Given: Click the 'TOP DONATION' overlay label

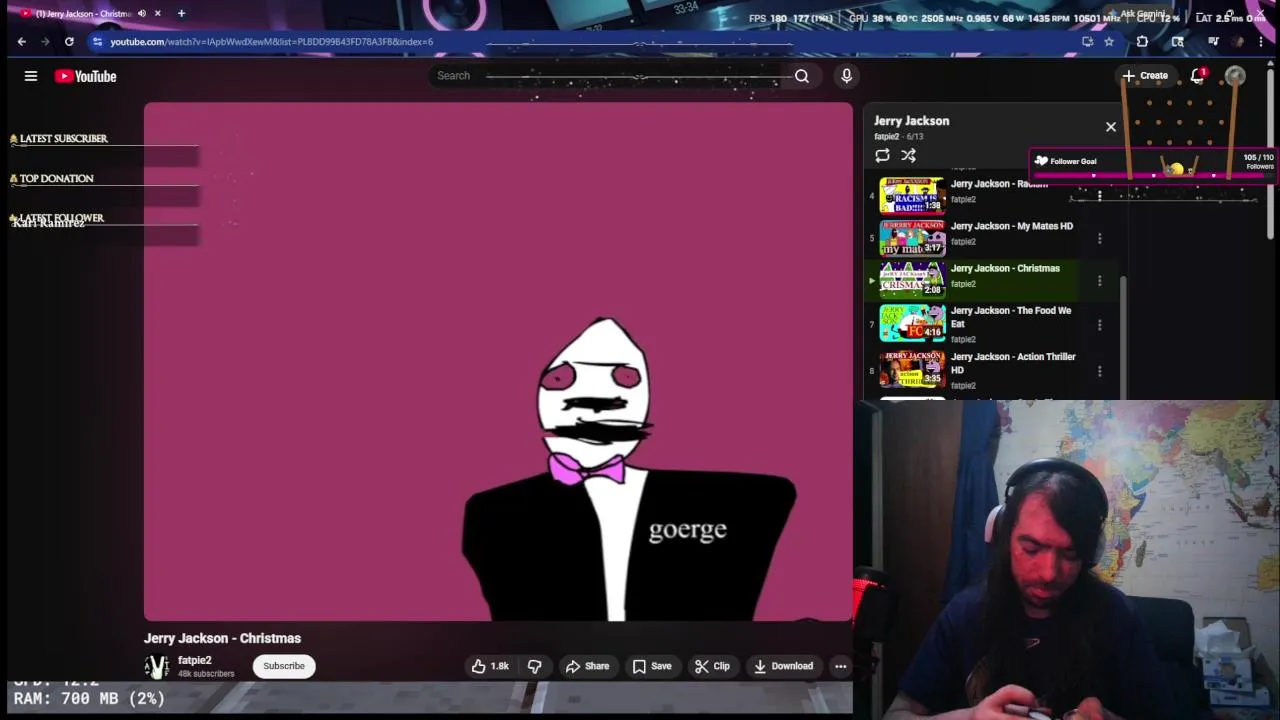Looking at the screenshot, I should pyautogui.click(x=56, y=179).
